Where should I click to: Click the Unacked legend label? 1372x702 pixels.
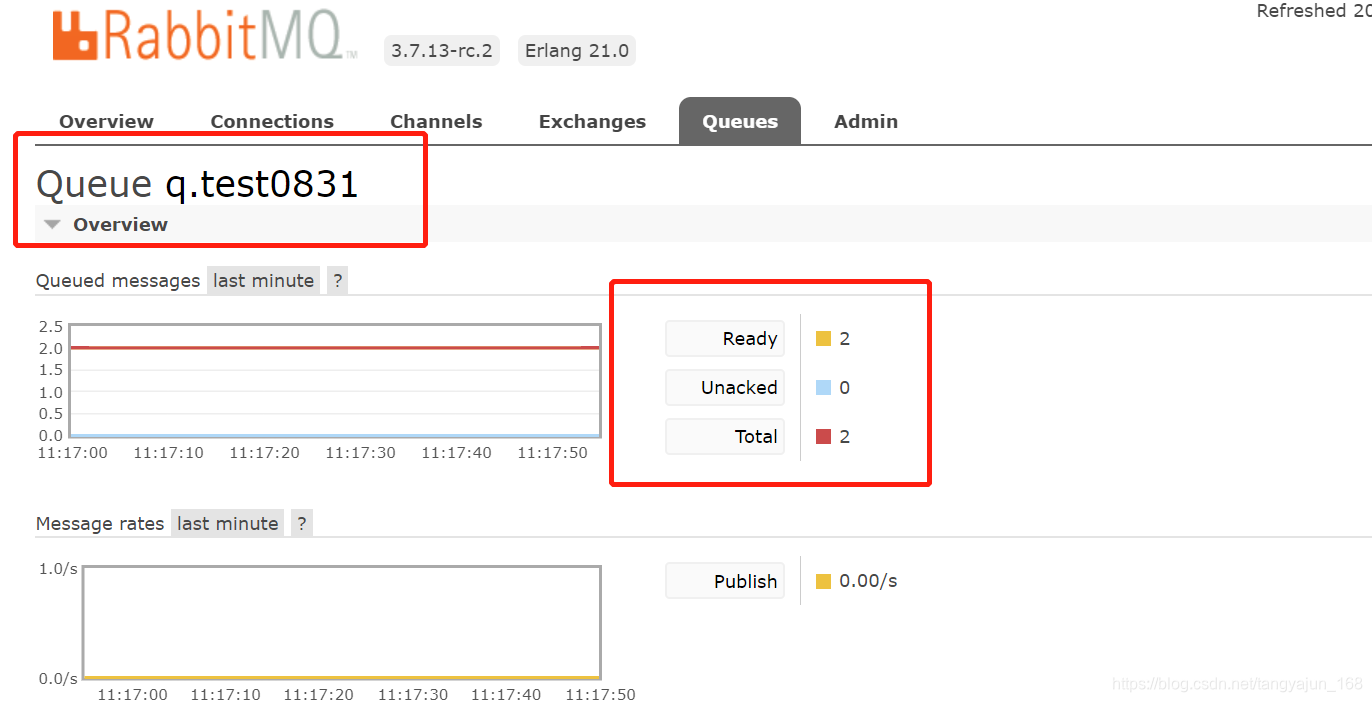tap(725, 388)
